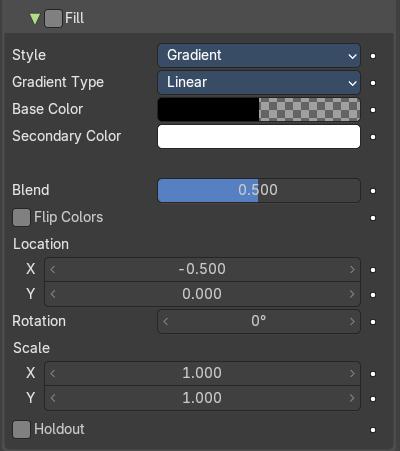Click the Scale X value field
Image resolution: width=400 pixels, height=451 pixels.
pos(202,373)
